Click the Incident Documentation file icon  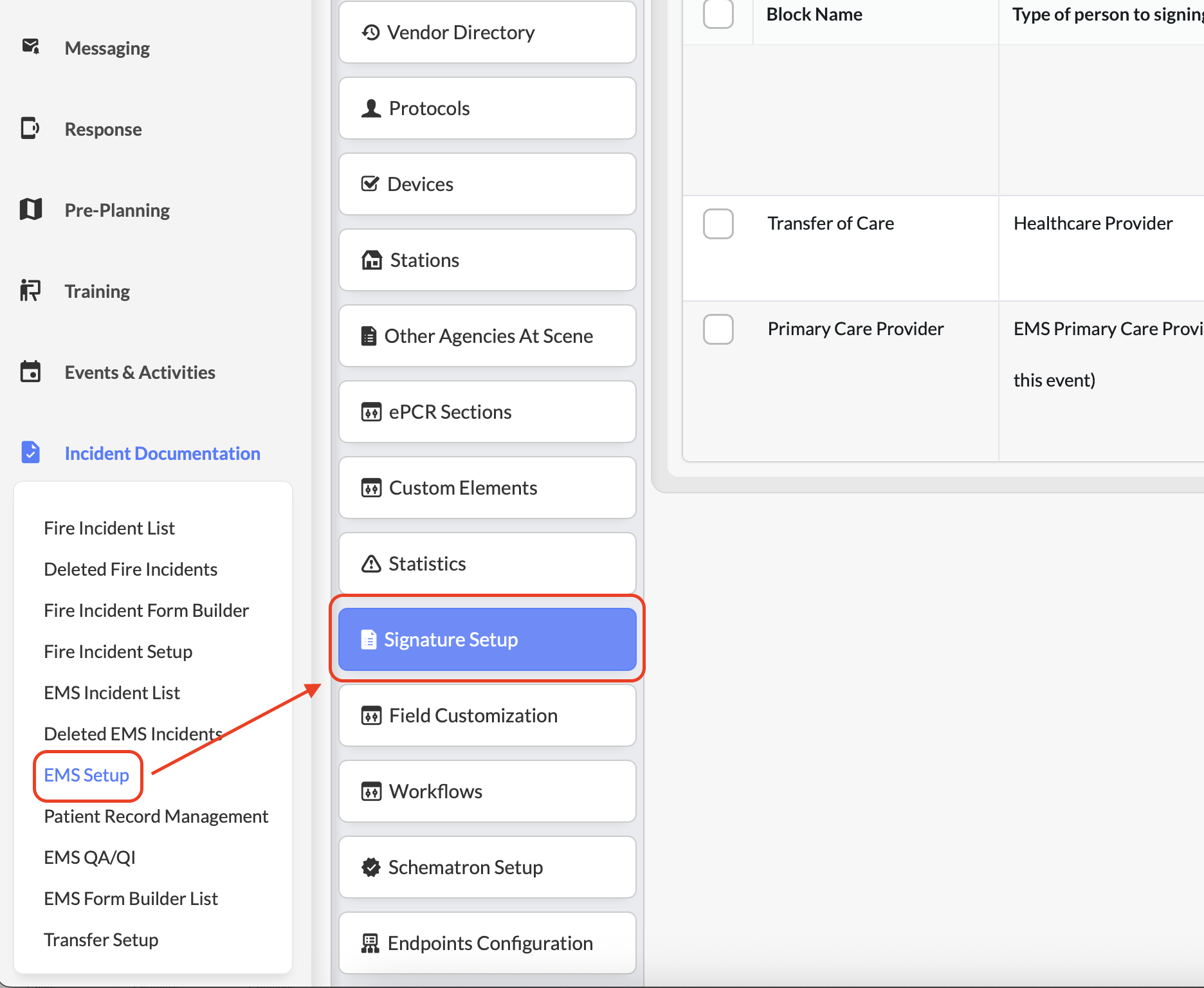point(30,453)
